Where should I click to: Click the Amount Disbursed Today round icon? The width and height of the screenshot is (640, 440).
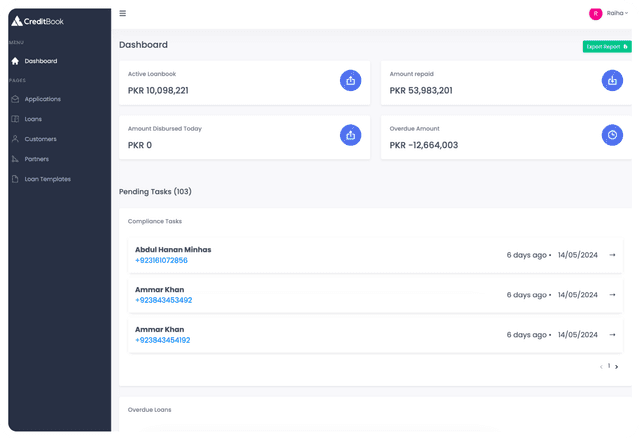point(351,135)
